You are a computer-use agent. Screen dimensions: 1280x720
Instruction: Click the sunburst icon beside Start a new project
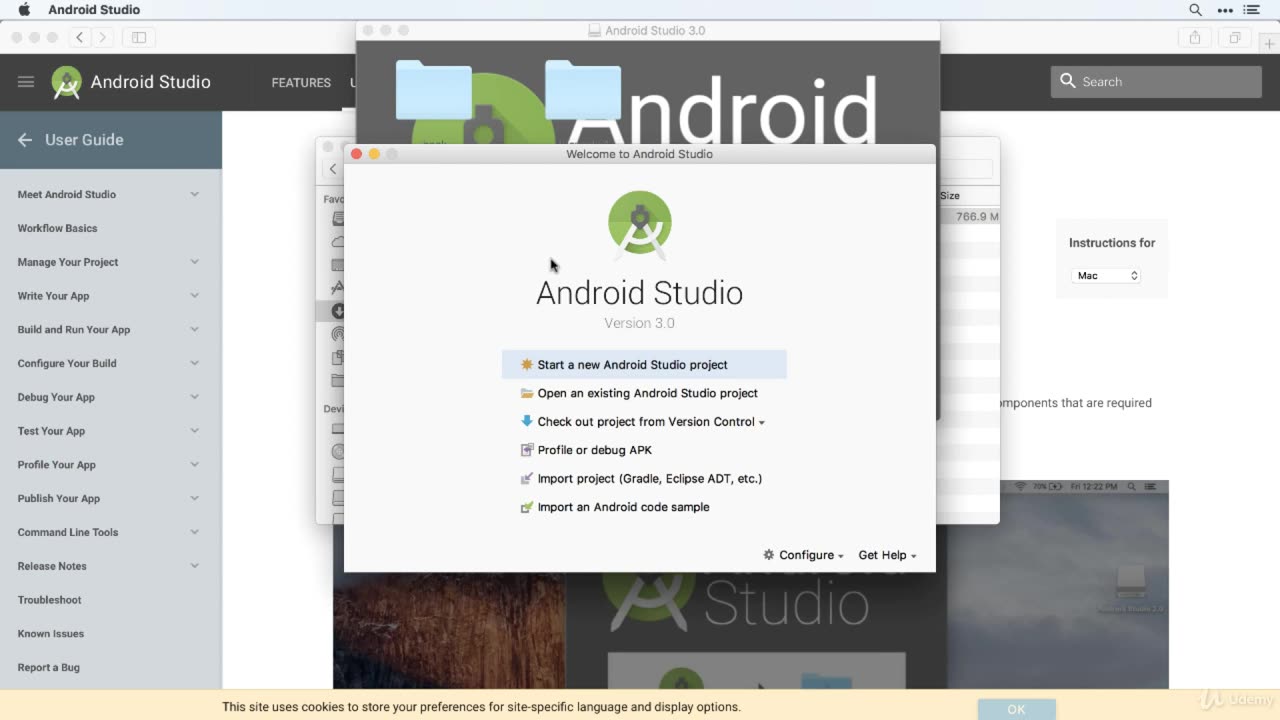[x=527, y=365]
